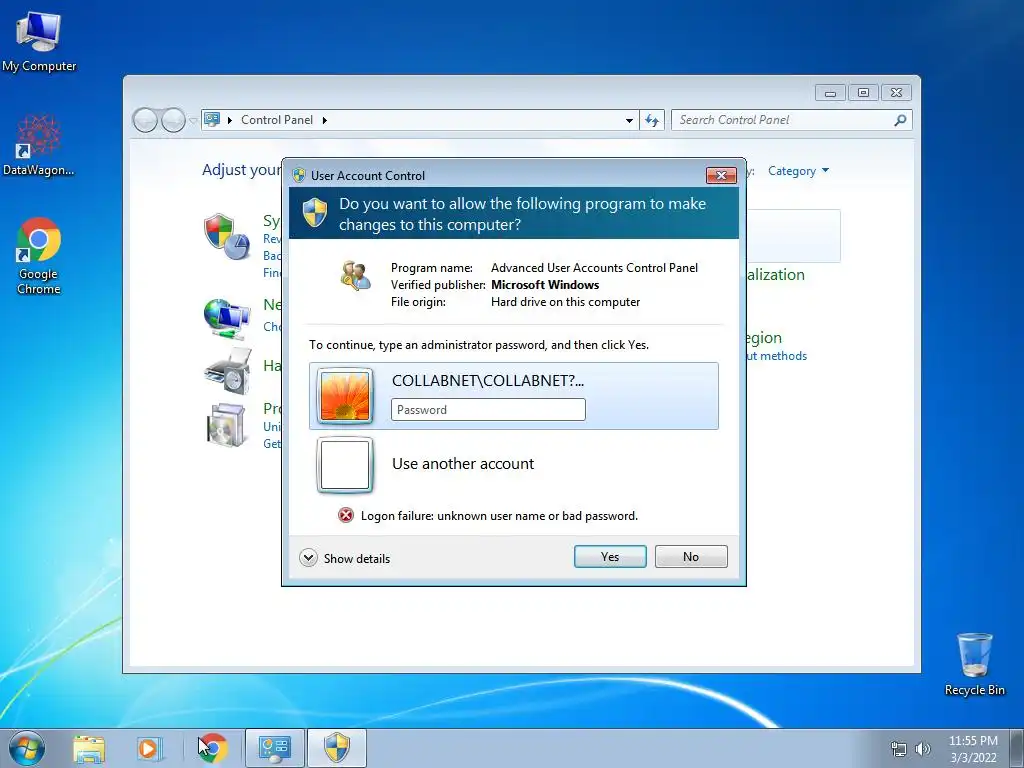The width and height of the screenshot is (1024, 768).
Task: Open the Recycle Bin
Action: (x=974, y=664)
